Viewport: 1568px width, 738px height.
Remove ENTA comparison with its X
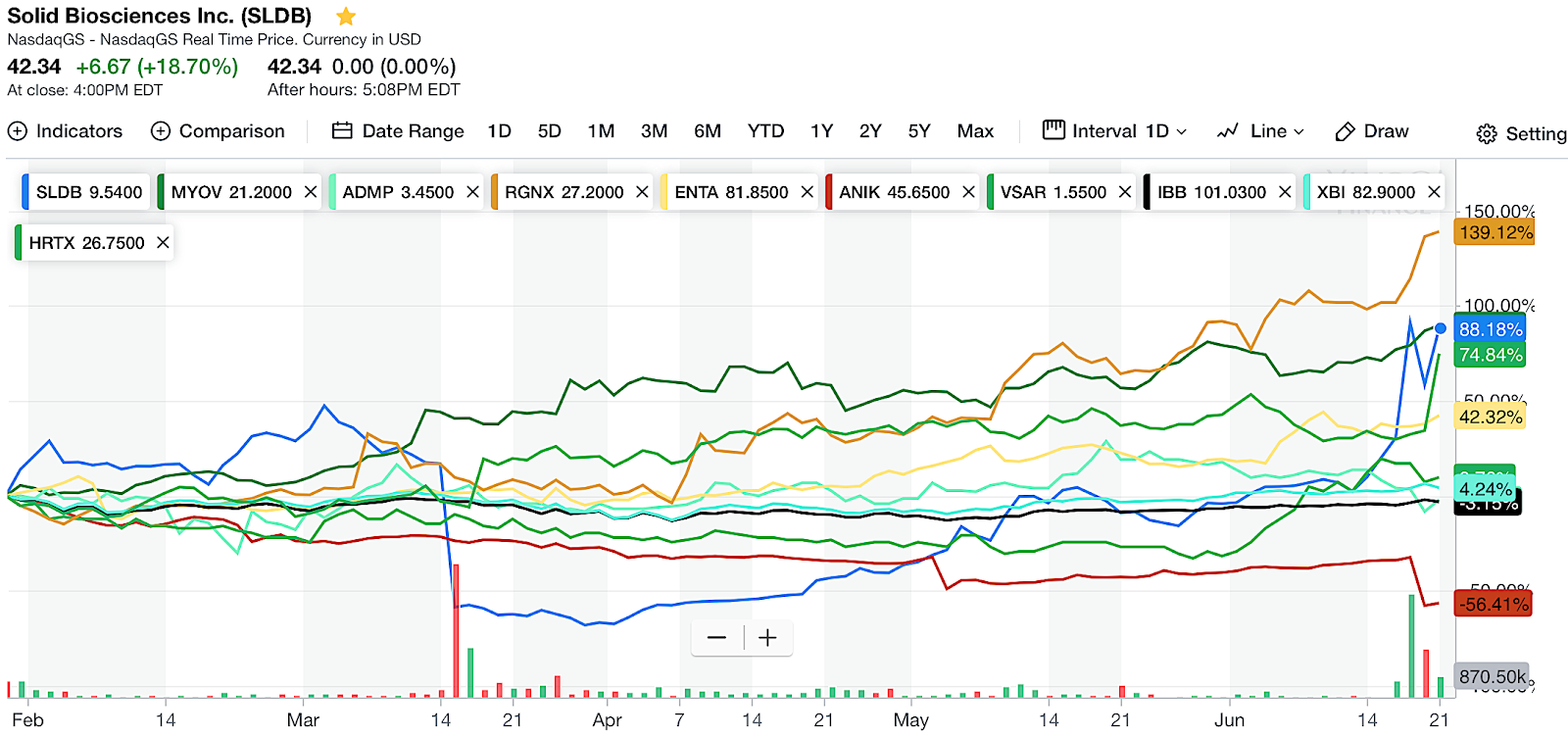coord(808,192)
